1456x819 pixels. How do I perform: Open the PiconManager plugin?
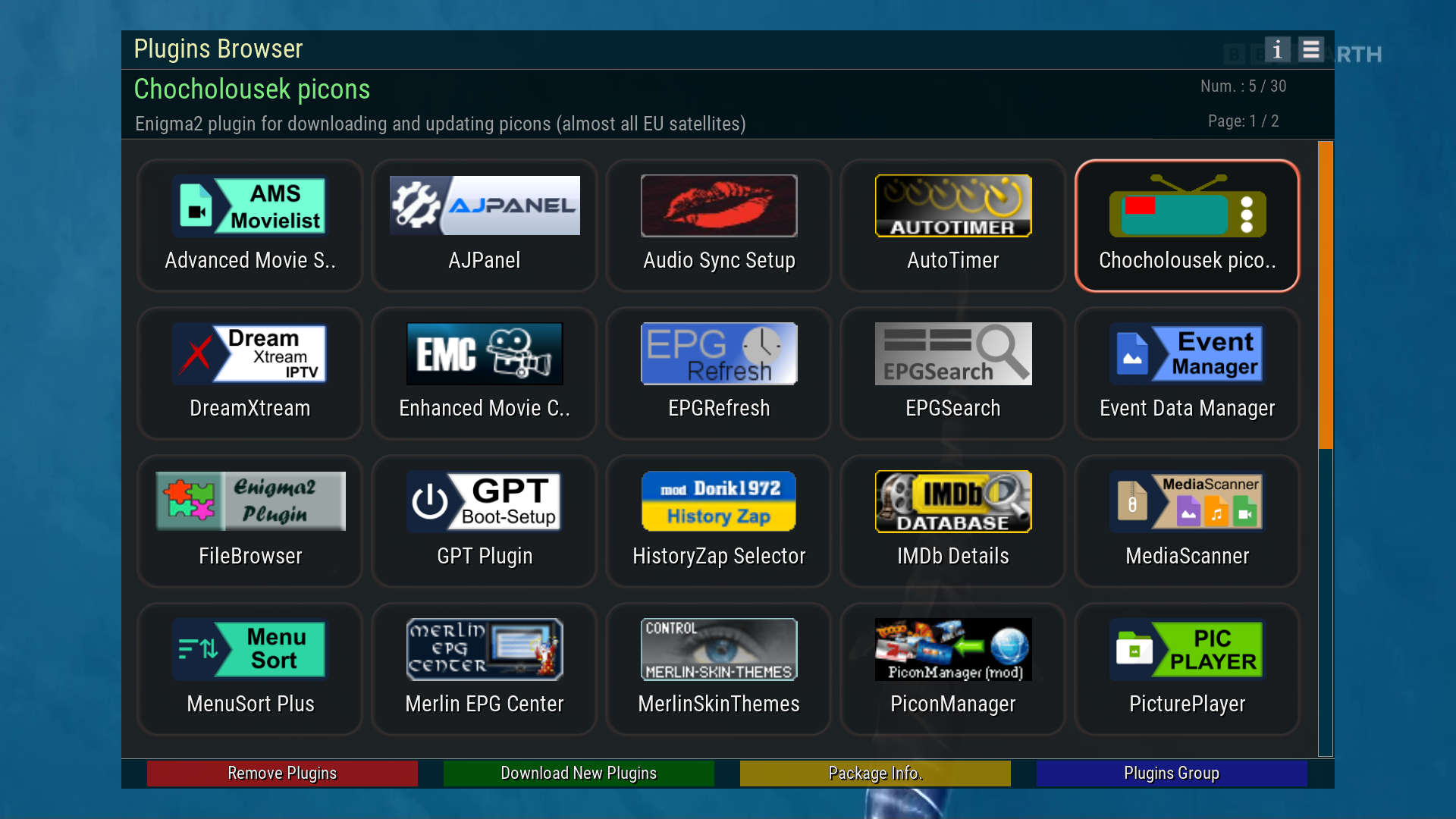[x=953, y=649]
